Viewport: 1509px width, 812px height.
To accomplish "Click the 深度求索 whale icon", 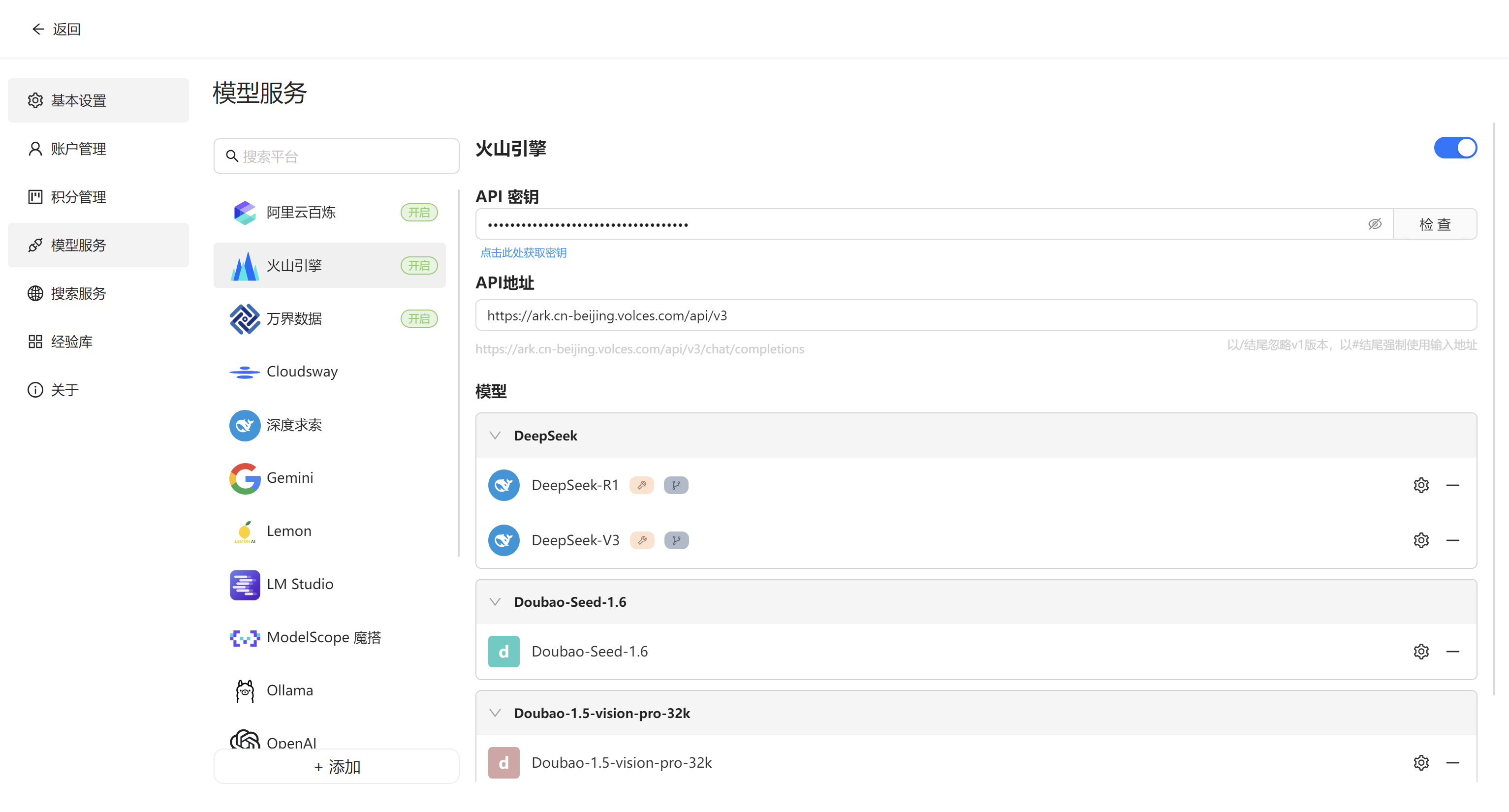I will pyautogui.click(x=245, y=425).
